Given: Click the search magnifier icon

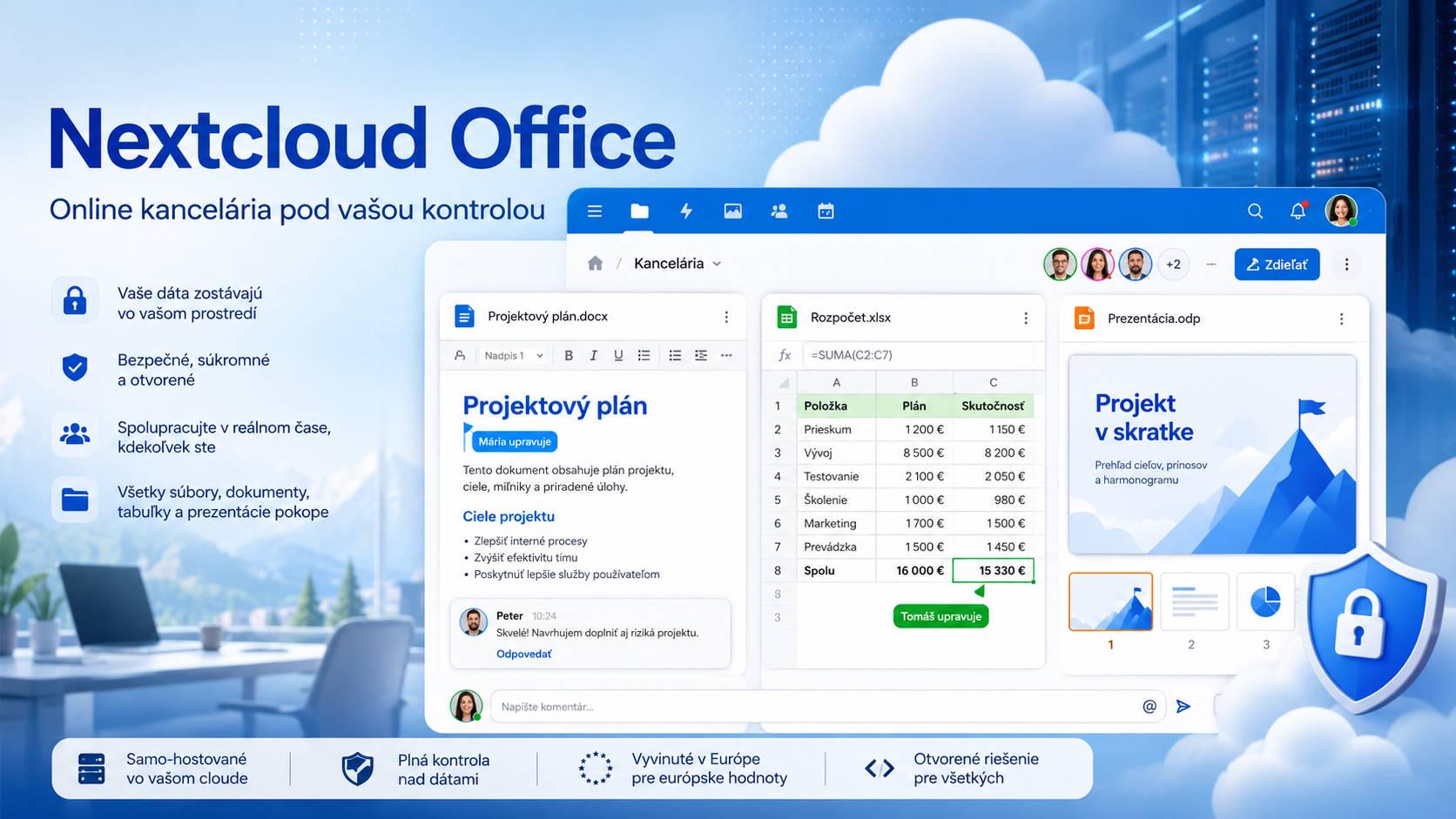Looking at the screenshot, I should [1255, 211].
